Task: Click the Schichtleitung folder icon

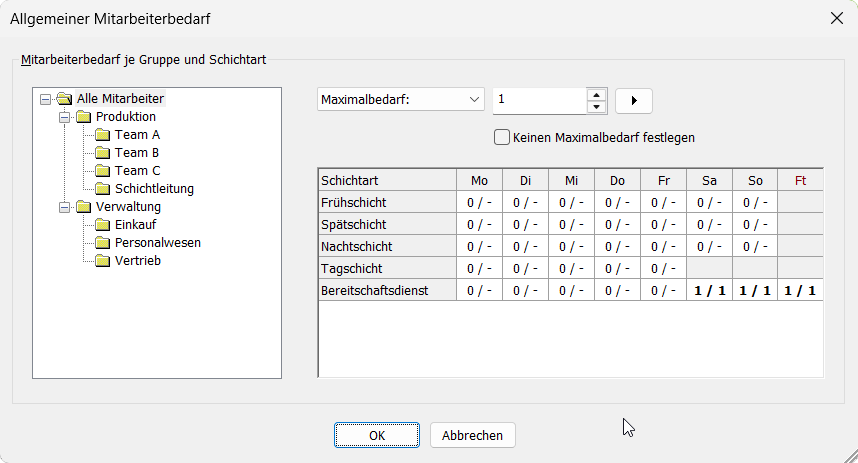Action: [102, 189]
